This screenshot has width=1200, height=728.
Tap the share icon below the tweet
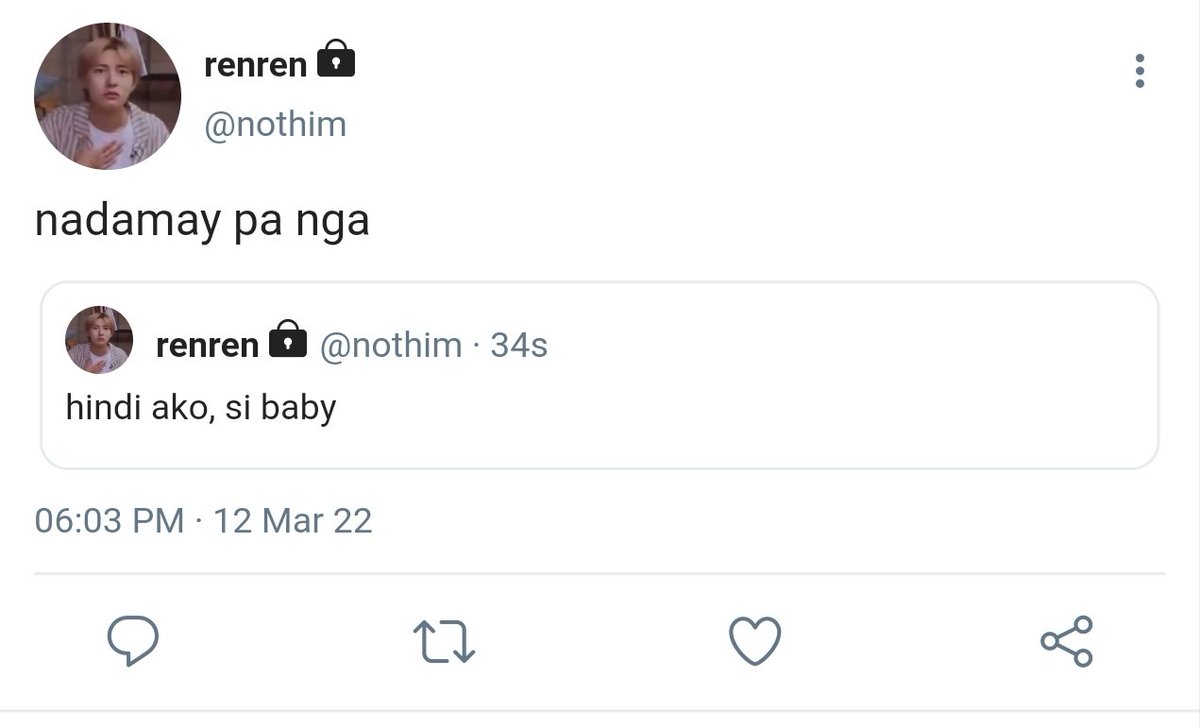(1067, 641)
